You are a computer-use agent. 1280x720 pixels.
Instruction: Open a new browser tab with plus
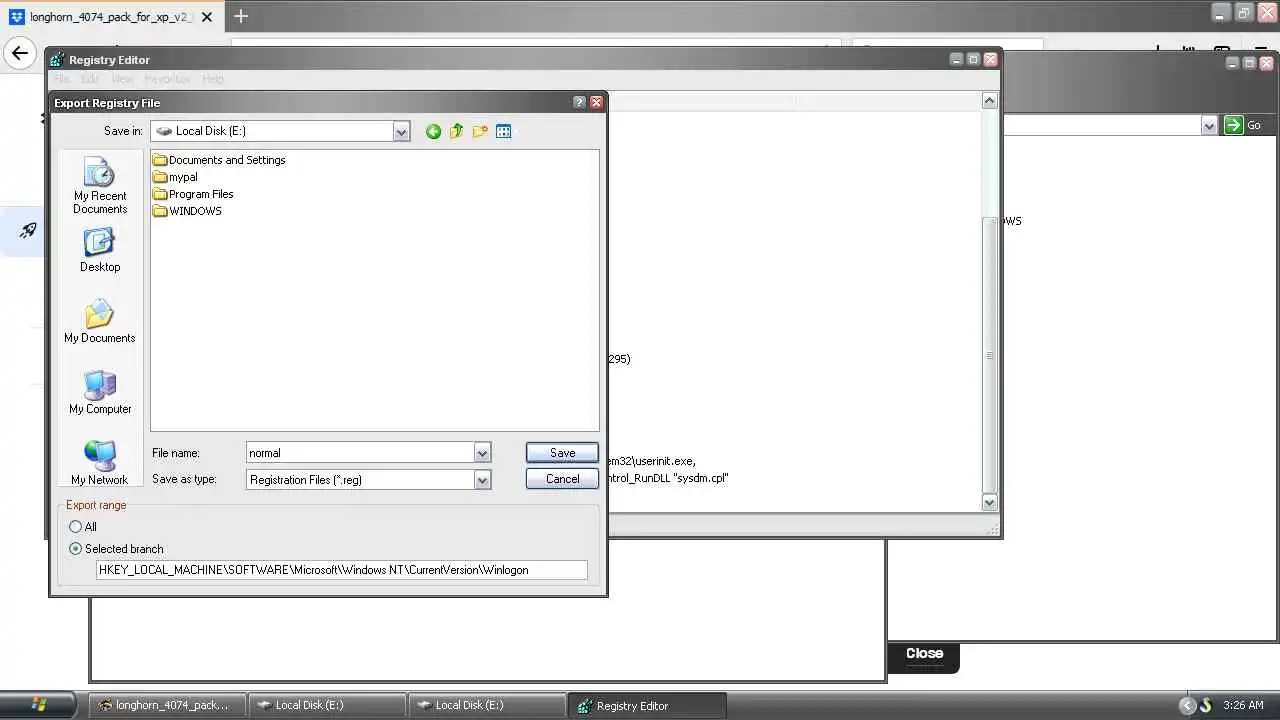241,16
